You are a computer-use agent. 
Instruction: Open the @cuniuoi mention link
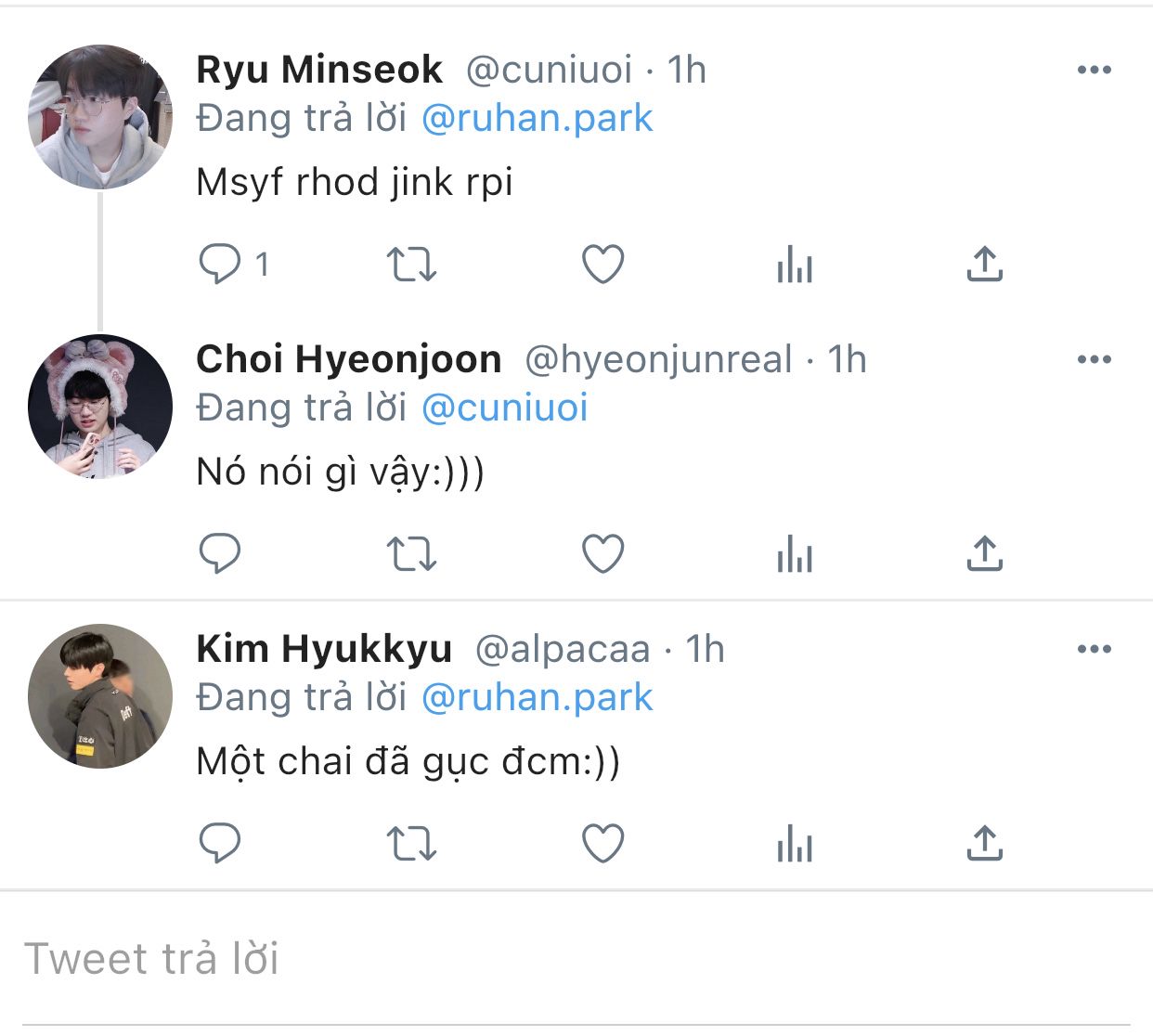(x=505, y=408)
